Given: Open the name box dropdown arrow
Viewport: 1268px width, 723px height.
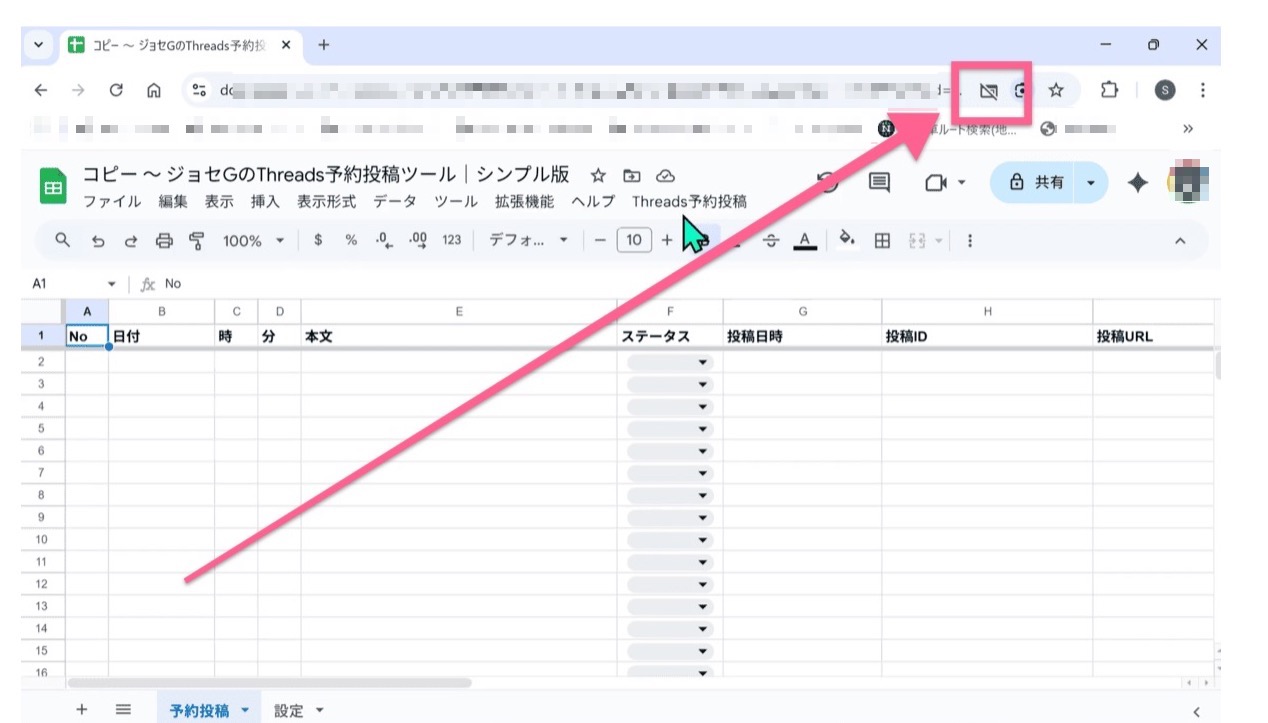Looking at the screenshot, I should (x=111, y=284).
